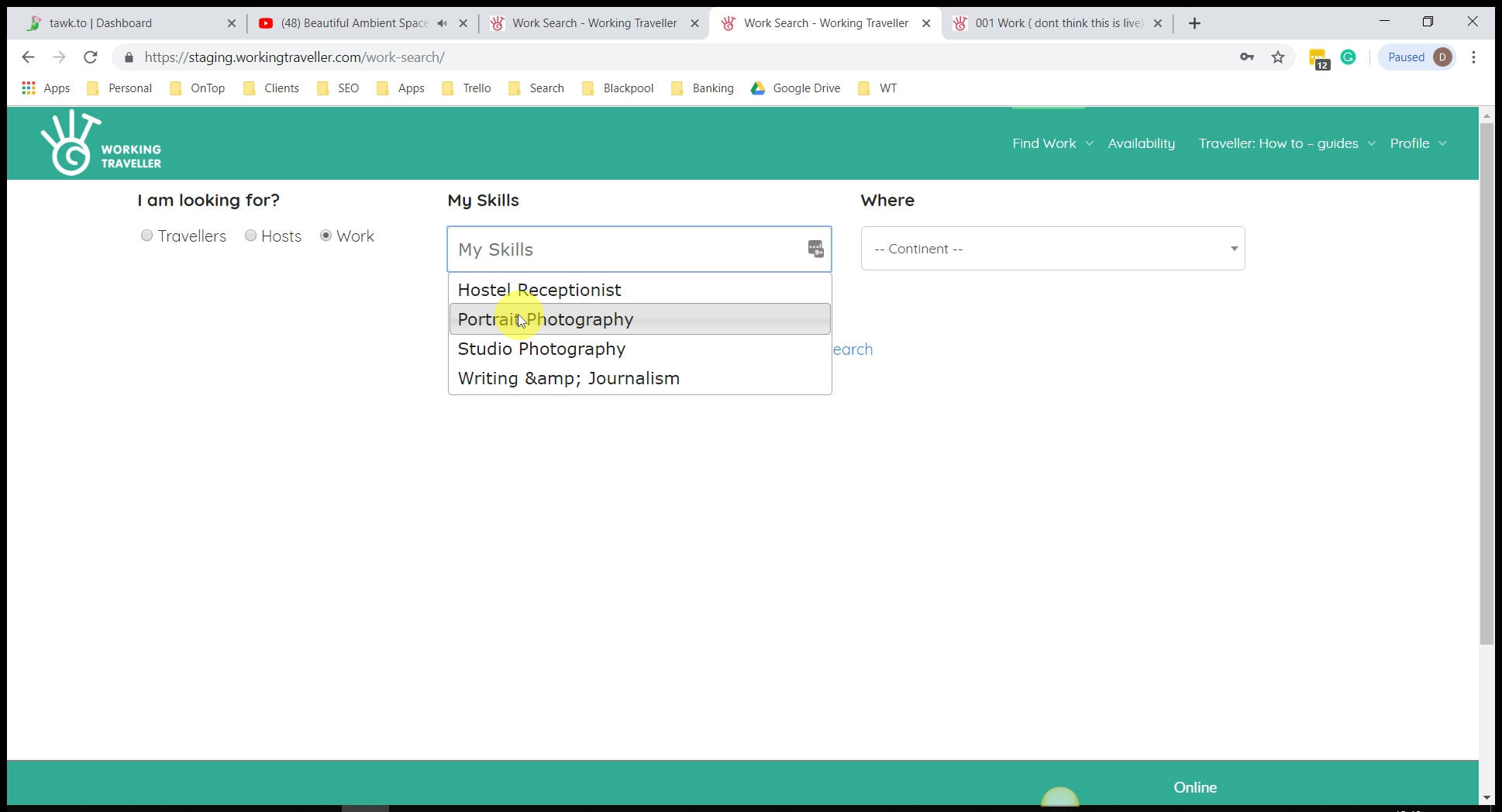
Task: Select the Hosts radio button
Action: [250, 236]
